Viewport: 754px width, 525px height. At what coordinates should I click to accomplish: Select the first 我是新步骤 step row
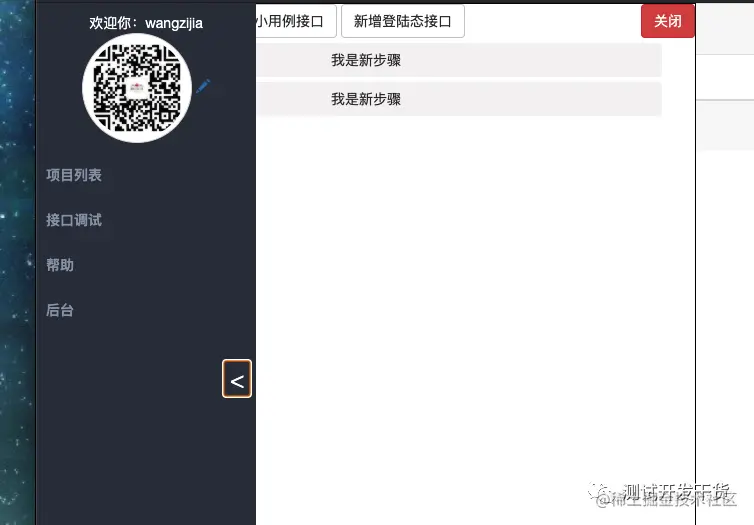click(459, 60)
